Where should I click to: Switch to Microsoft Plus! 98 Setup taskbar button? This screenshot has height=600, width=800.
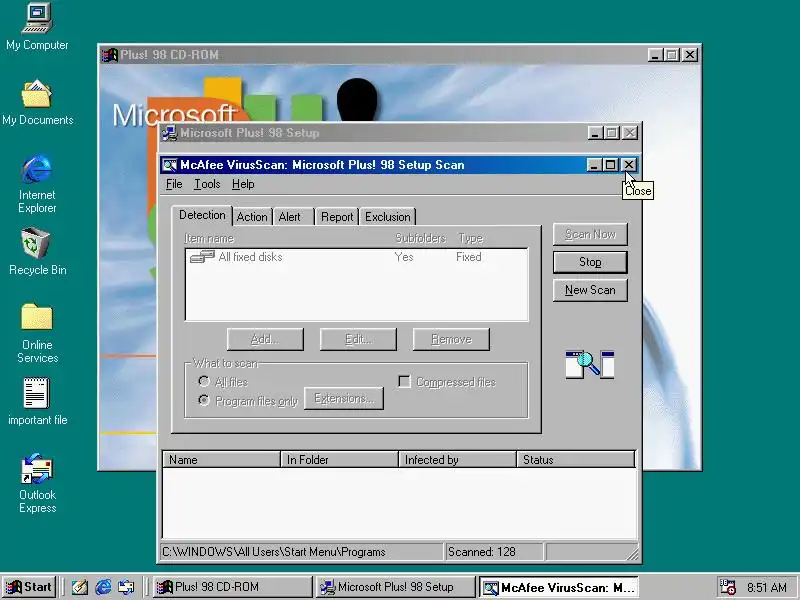tap(395, 587)
